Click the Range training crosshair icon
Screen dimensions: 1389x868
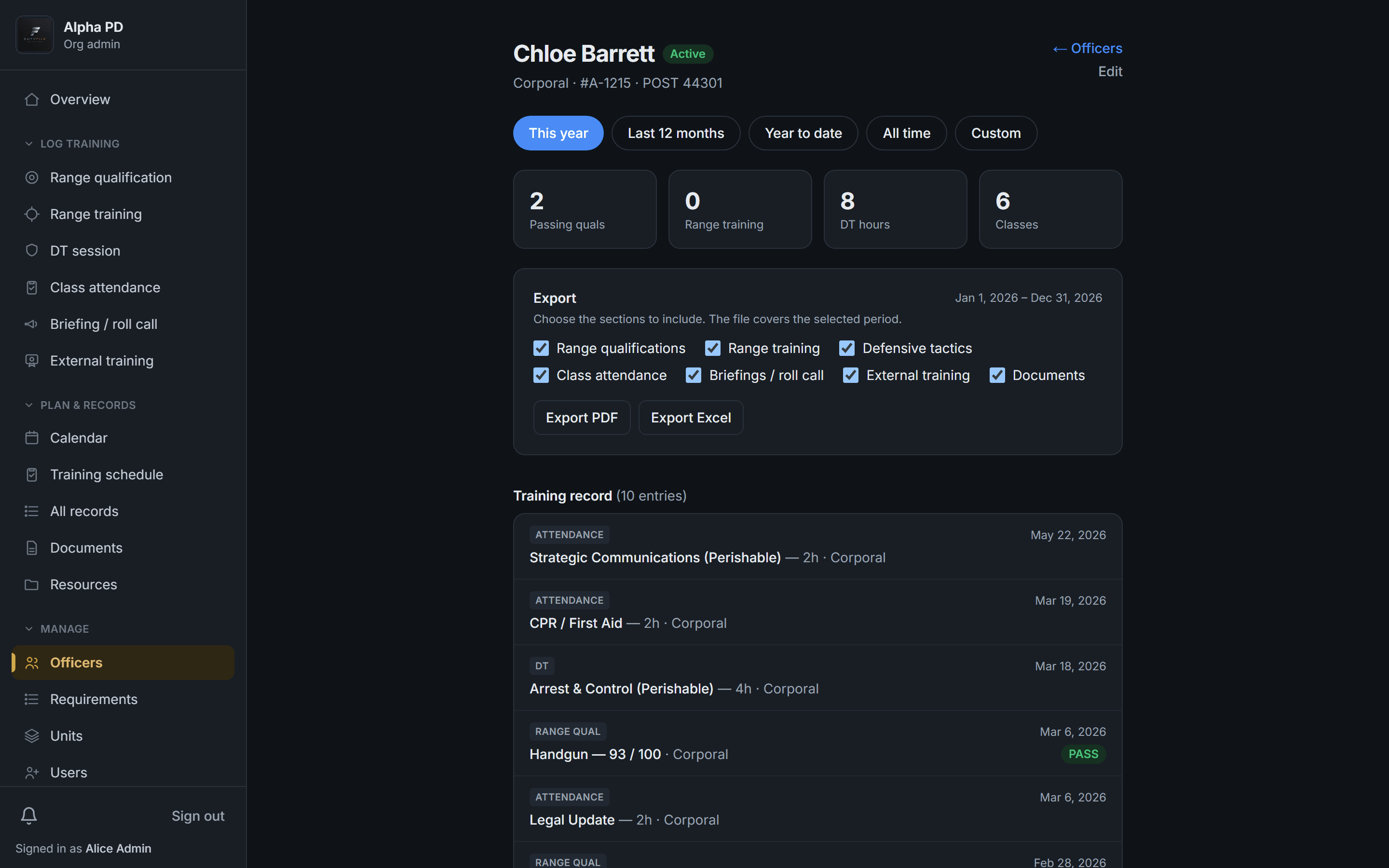31,214
